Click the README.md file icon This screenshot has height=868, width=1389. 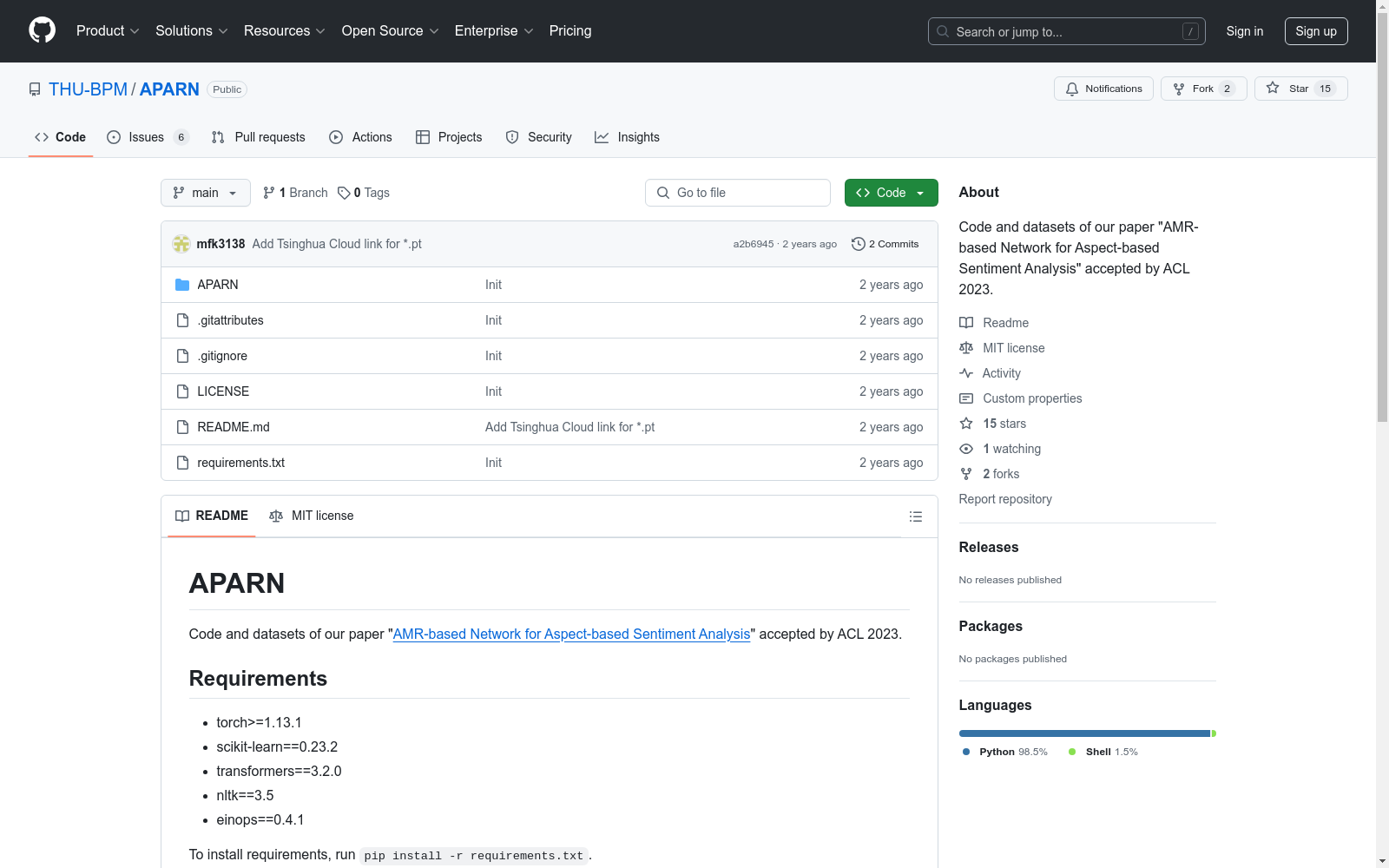182,427
